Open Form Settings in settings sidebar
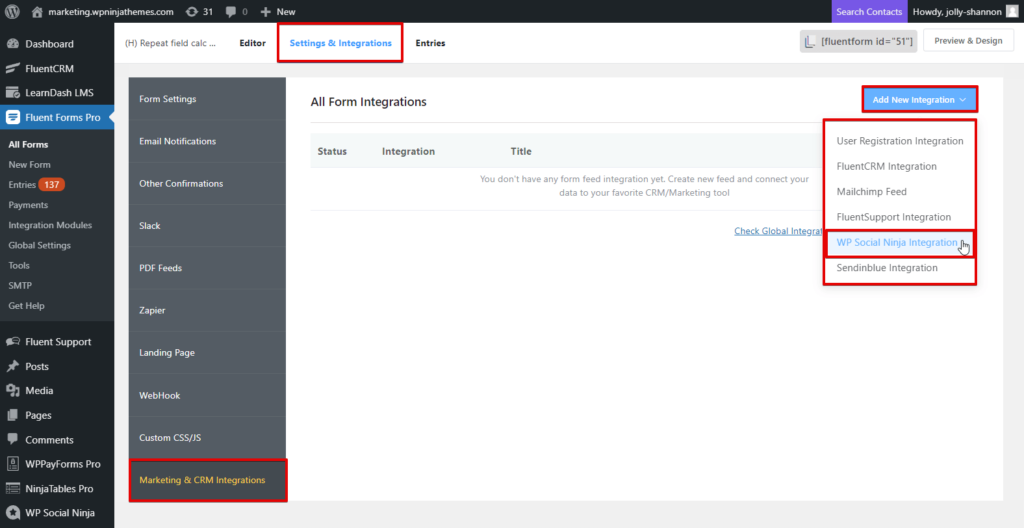 coord(207,99)
